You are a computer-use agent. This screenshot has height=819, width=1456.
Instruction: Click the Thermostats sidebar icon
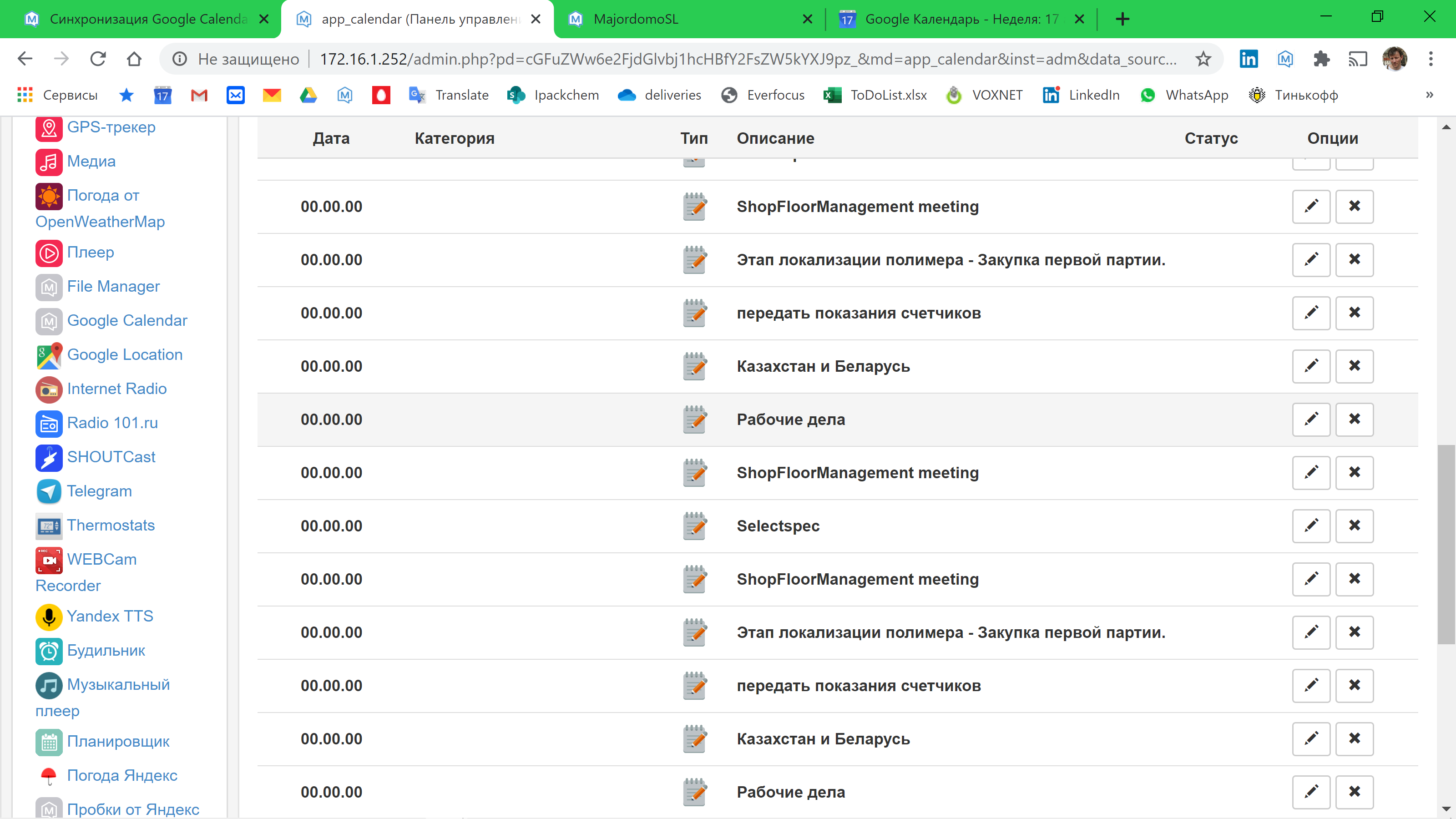tap(49, 526)
